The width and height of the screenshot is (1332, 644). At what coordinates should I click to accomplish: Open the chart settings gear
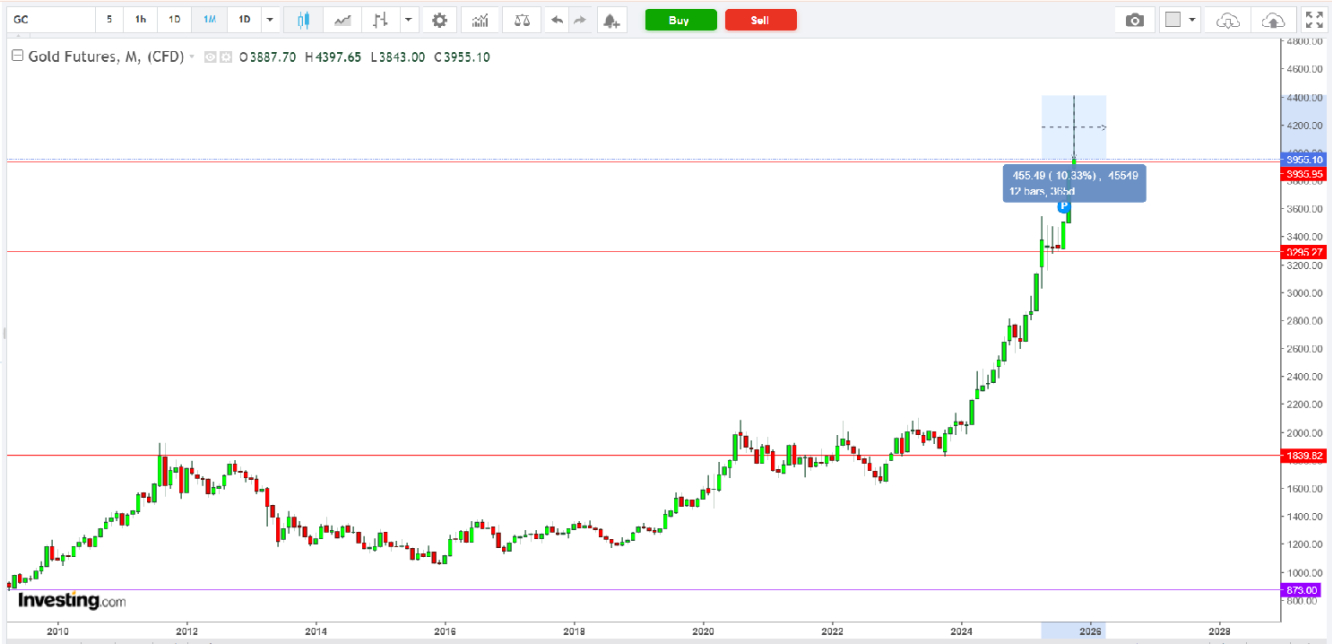(x=439, y=19)
